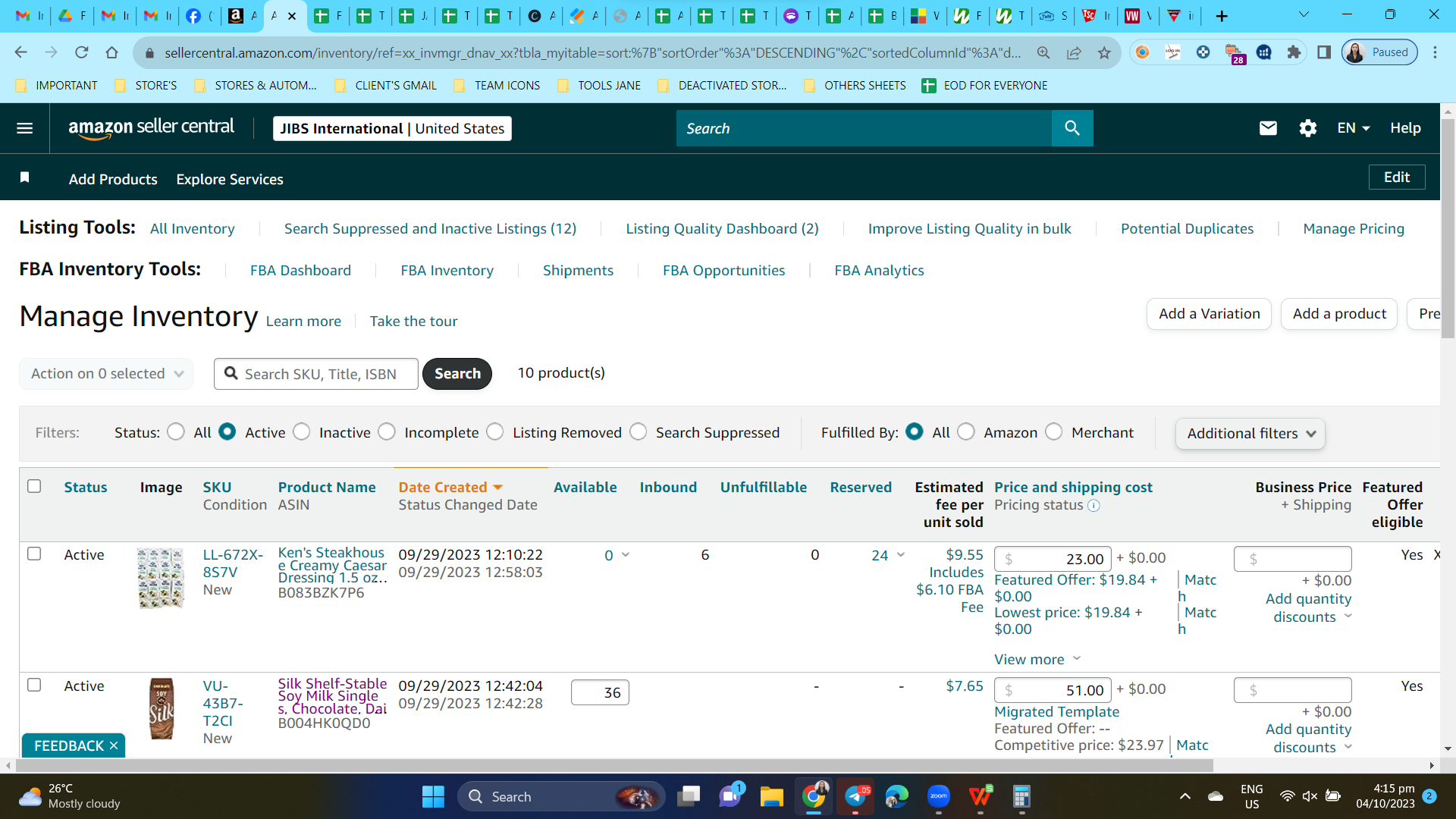Open a new browser tab with the plus
This screenshot has height=819, width=1456.
click(1222, 16)
